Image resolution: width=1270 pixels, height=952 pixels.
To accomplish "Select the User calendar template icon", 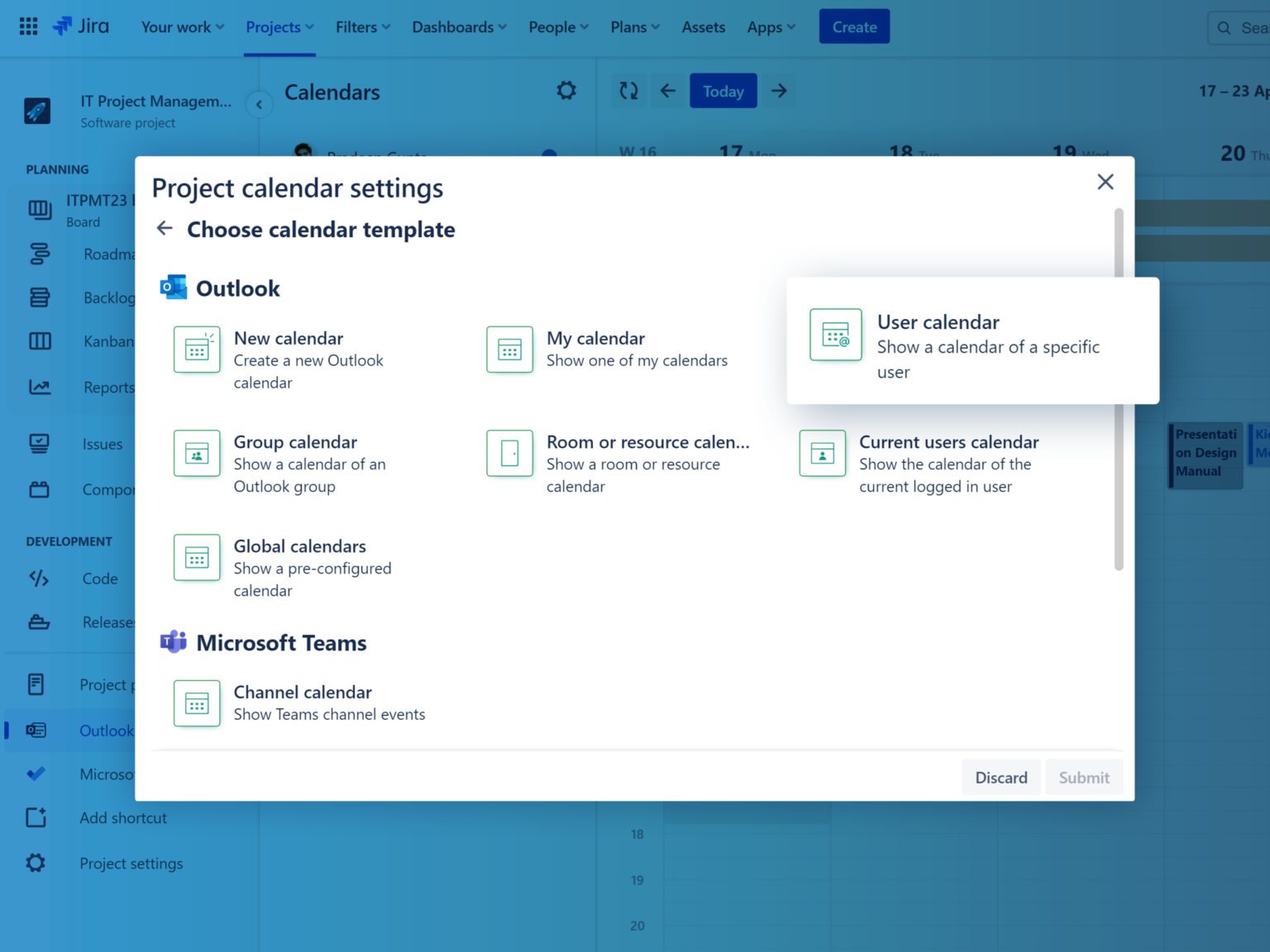I will 836,335.
